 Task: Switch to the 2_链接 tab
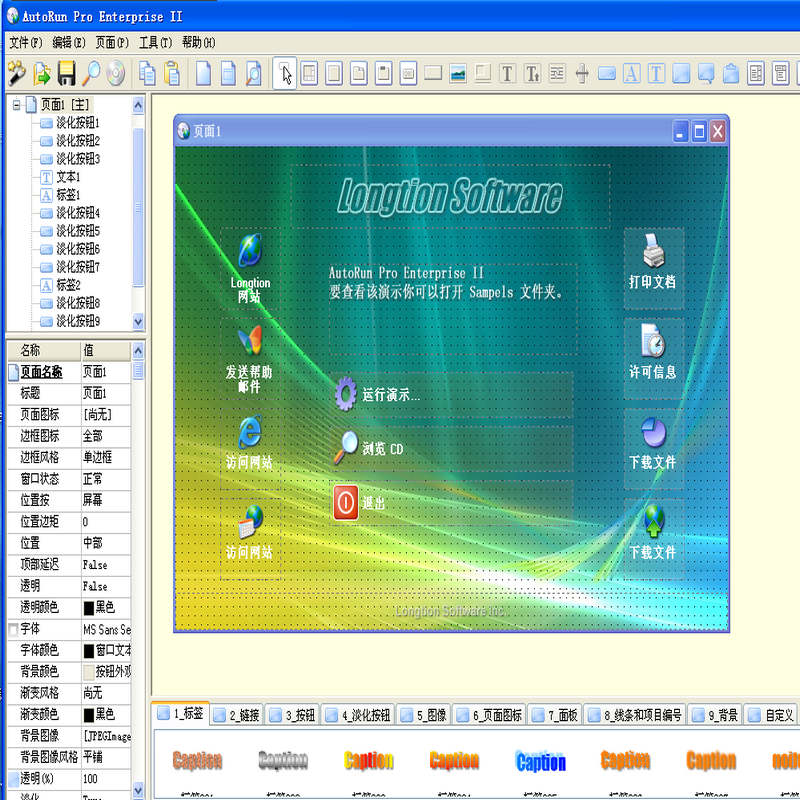coord(237,715)
